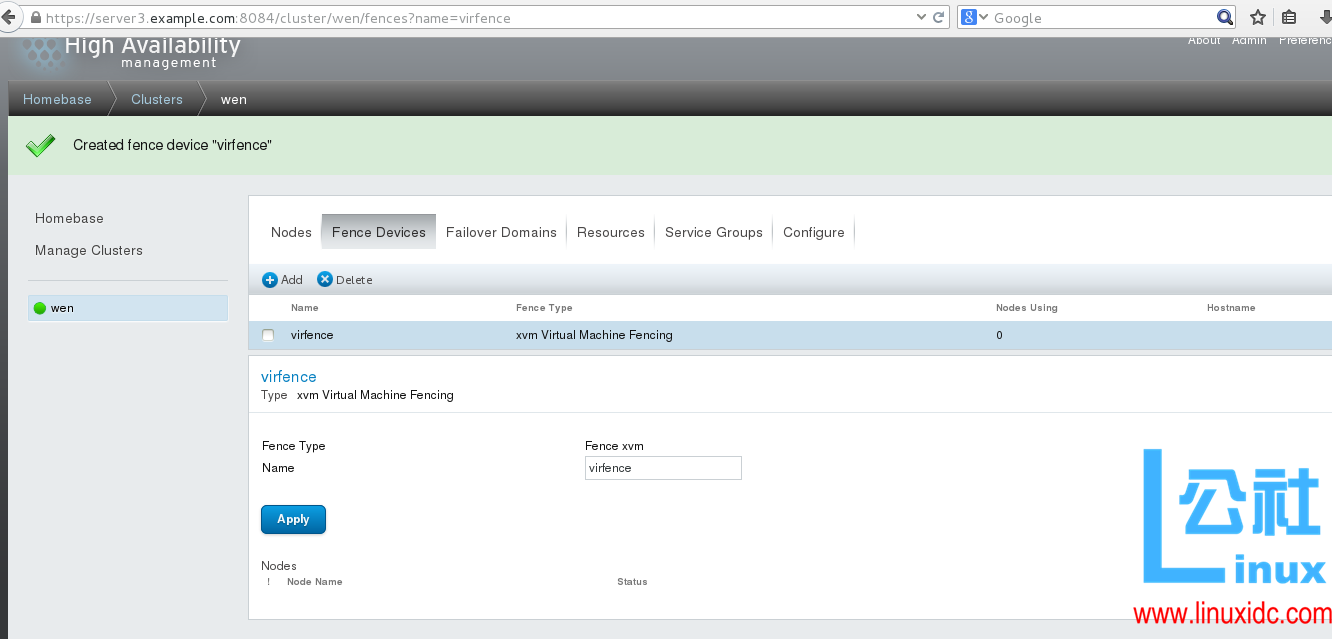Select the checkbox on the virfence row
Image resolution: width=1332 pixels, height=639 pixels.
268,335
